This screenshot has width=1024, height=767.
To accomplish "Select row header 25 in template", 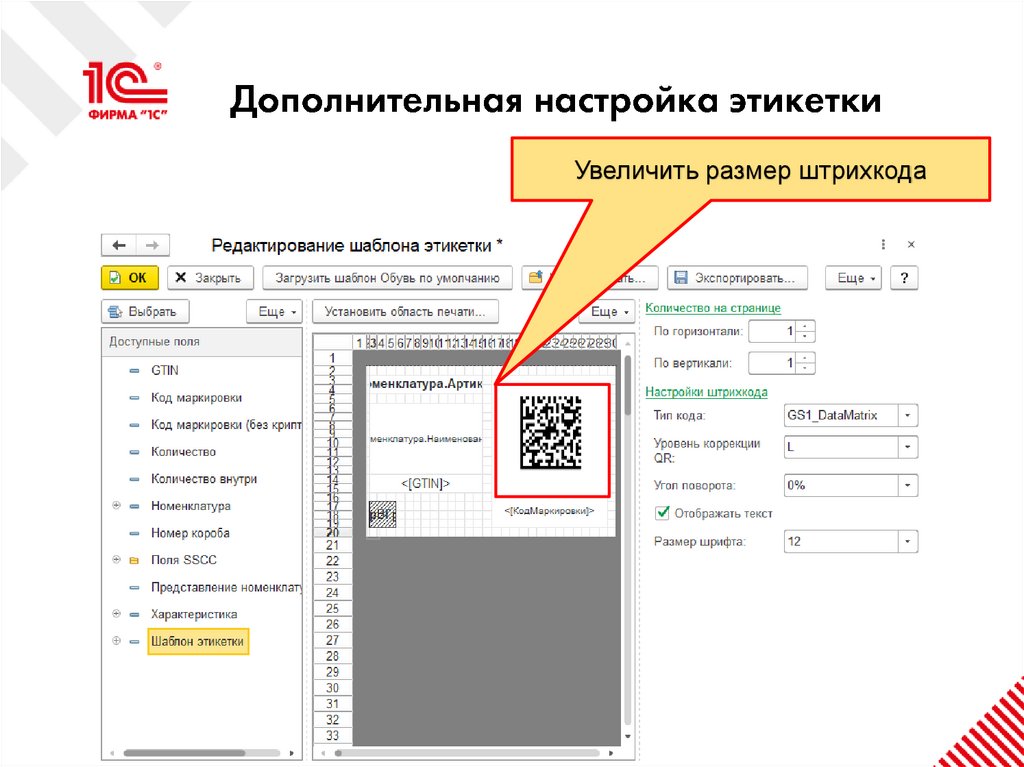I will tap(332, 609).
